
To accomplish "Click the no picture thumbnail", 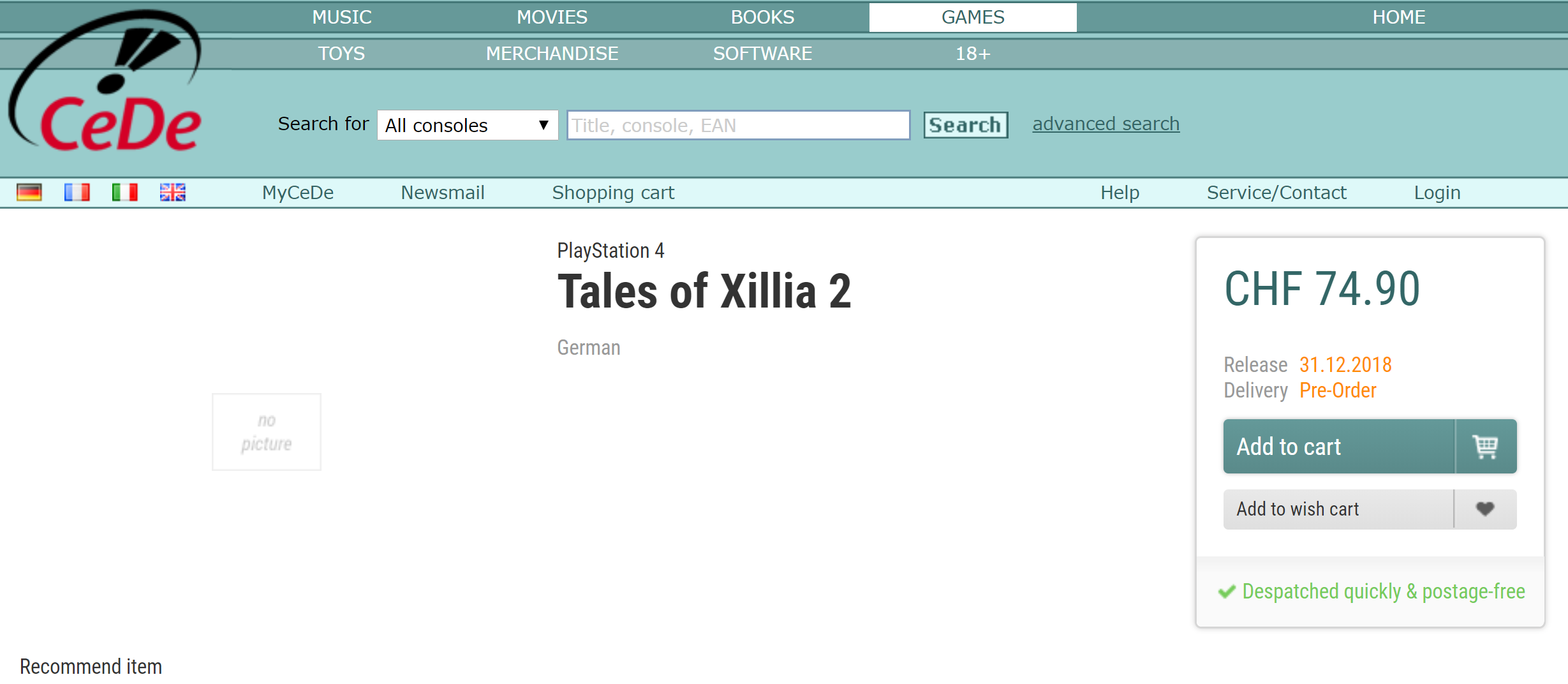I will tap(267, 432).
